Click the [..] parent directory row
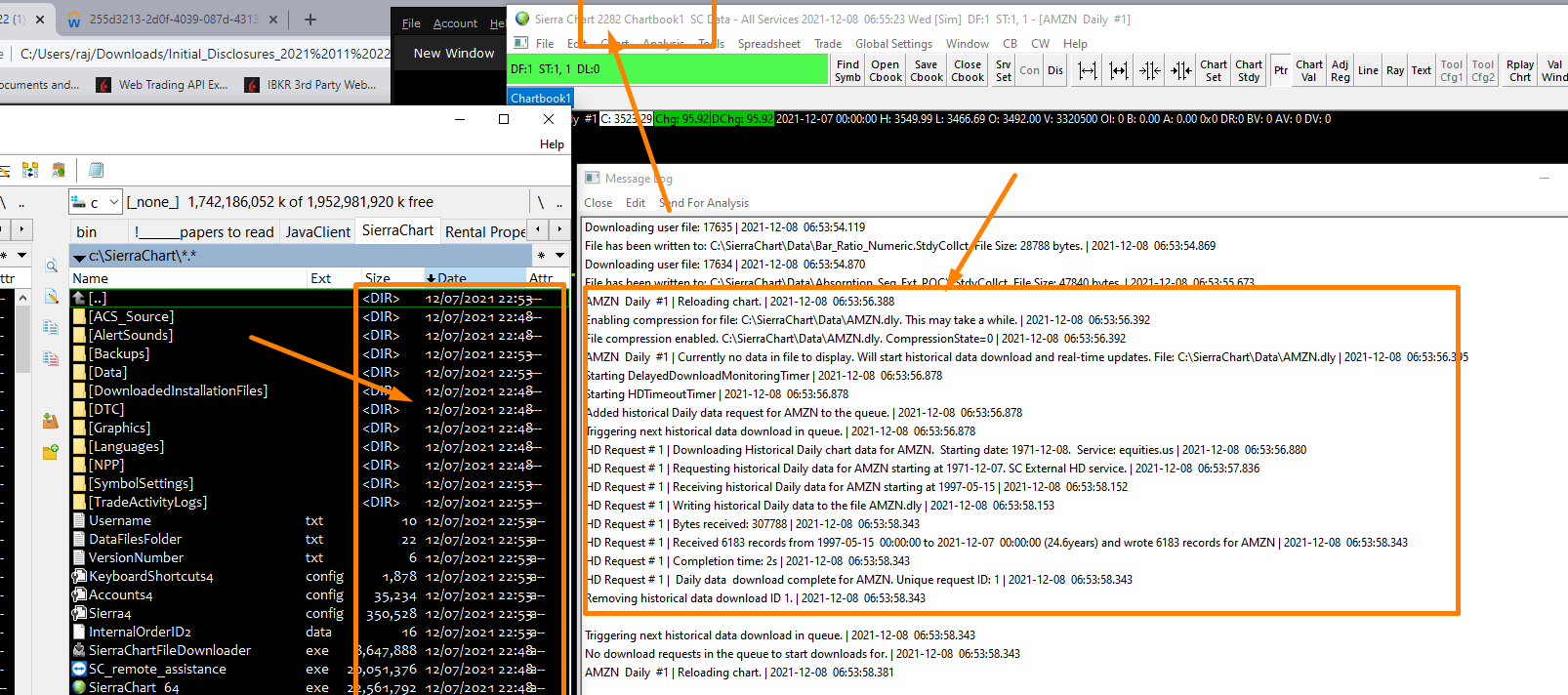Viewport: 1568px width, 695px height. coord(317,298)
